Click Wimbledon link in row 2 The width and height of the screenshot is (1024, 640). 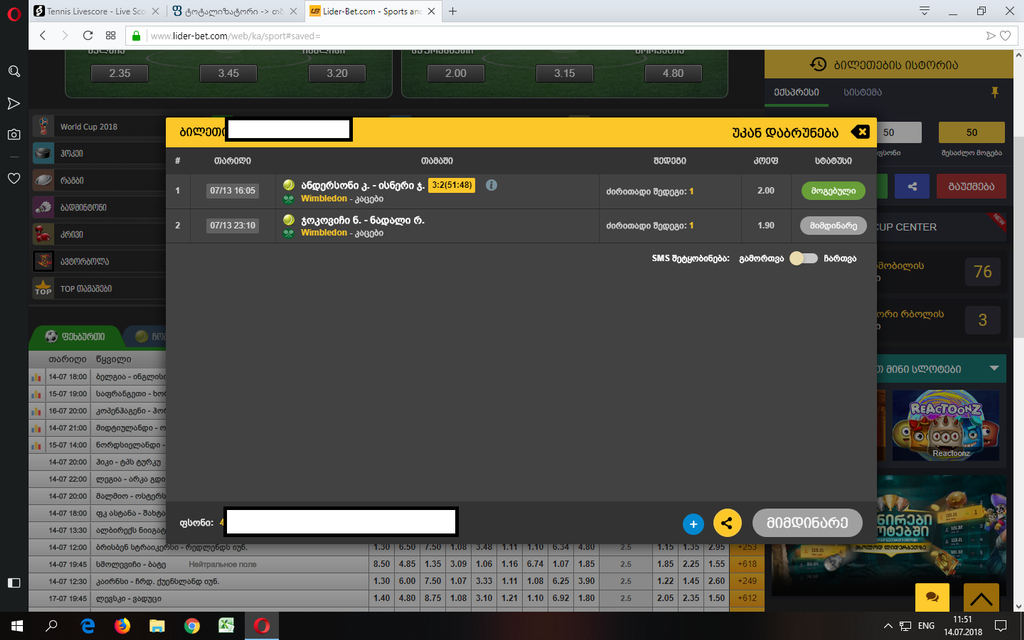[323, 232]
